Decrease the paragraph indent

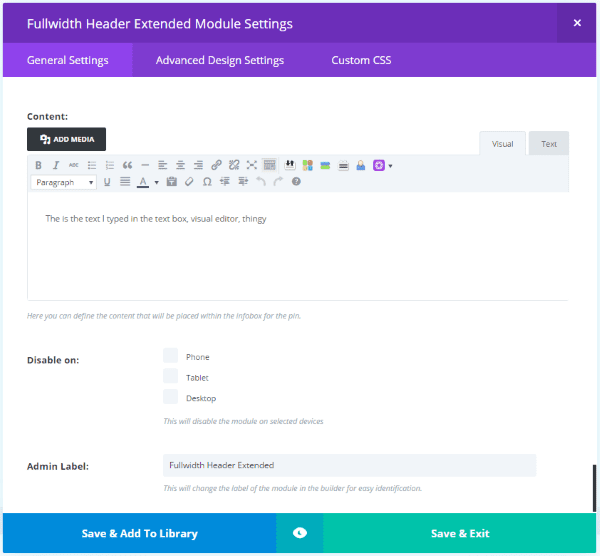tap(225, 182)
